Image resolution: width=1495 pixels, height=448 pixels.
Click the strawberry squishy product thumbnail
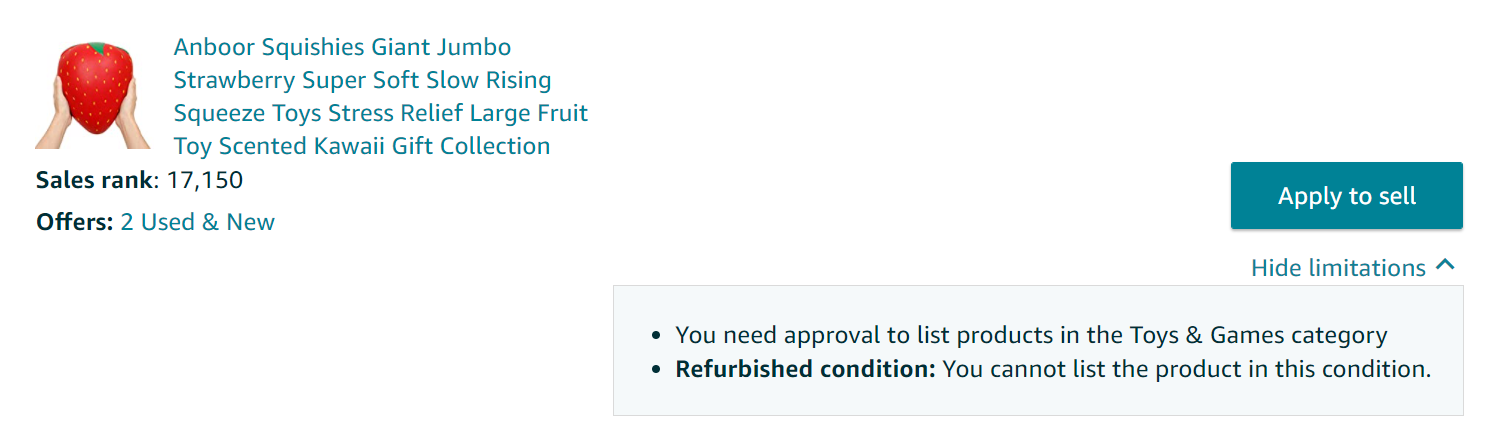coord(93,95)
